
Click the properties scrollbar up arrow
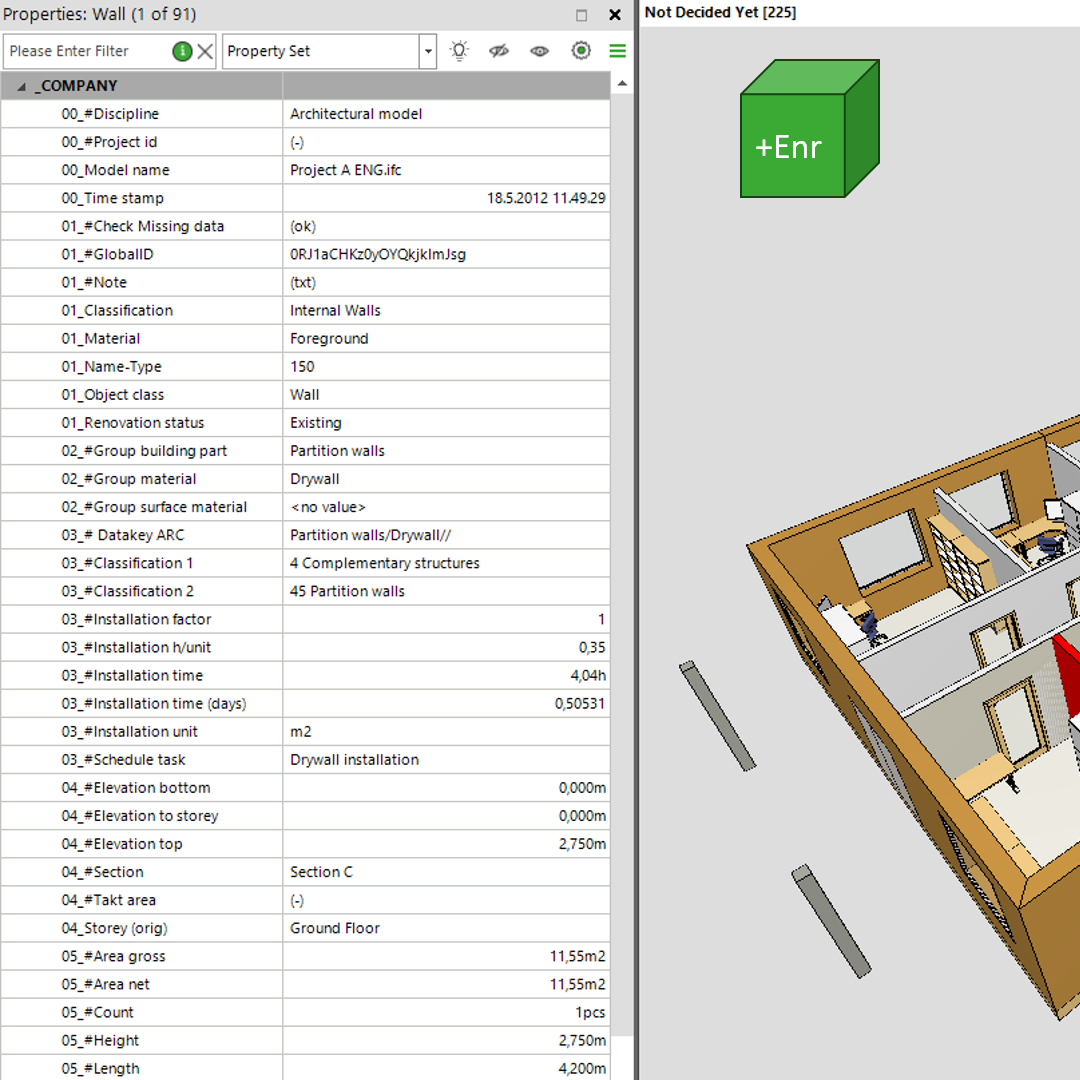point(622,85)
